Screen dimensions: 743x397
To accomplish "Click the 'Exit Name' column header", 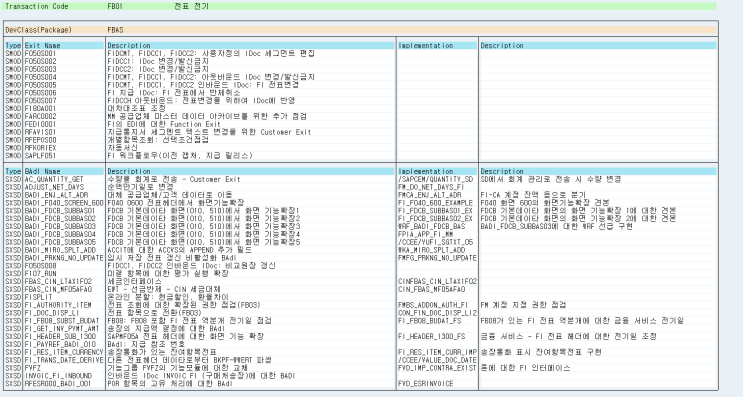I will [x=42, y=45].
